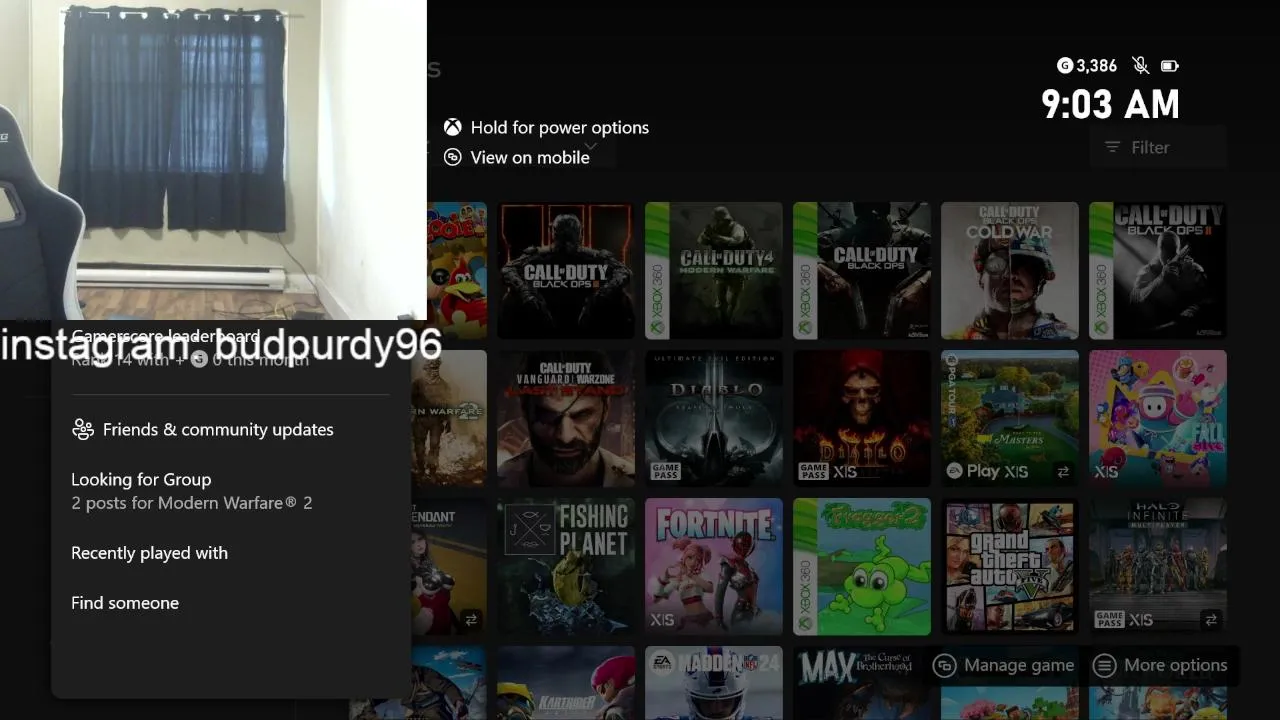Open the Call of Duty Black Ops III tile
The image size is (1280, 720).
click(565, 271)
